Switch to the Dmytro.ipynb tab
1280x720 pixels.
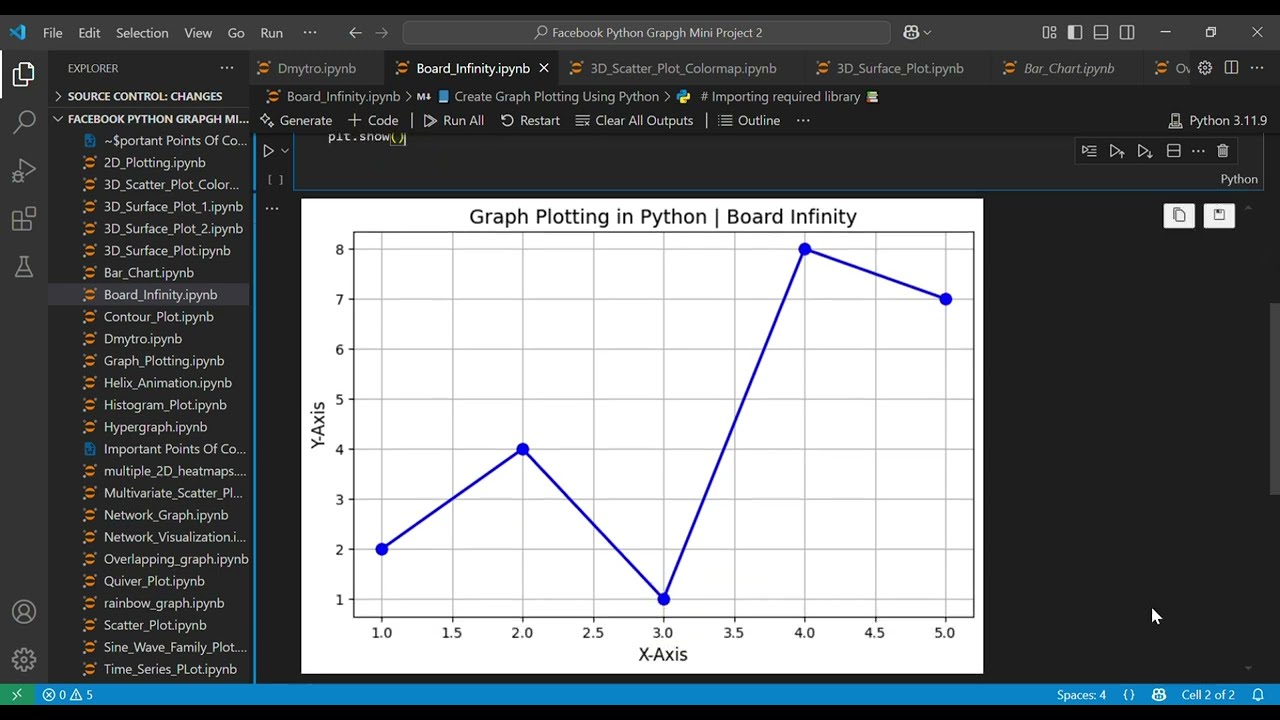[316, 68]
